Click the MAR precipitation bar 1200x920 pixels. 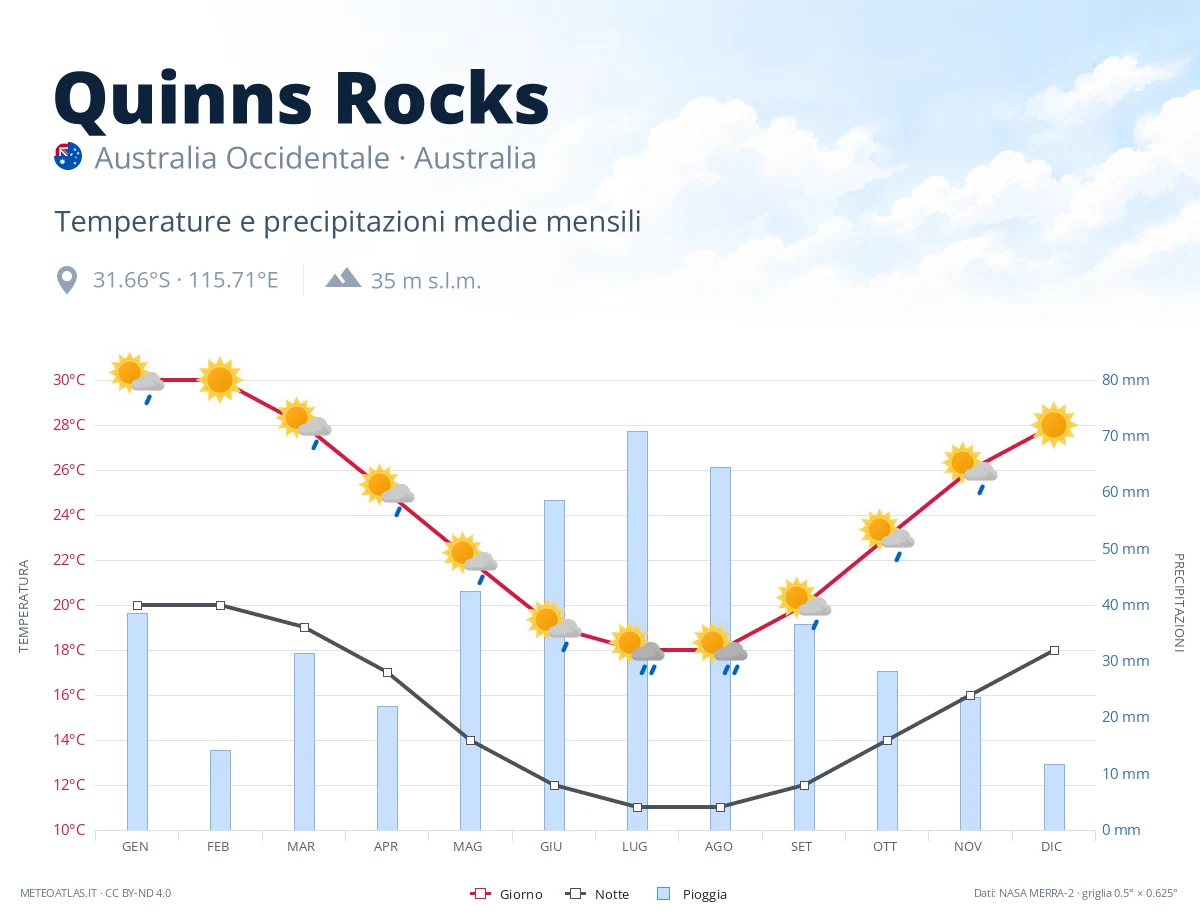point(304,741)
